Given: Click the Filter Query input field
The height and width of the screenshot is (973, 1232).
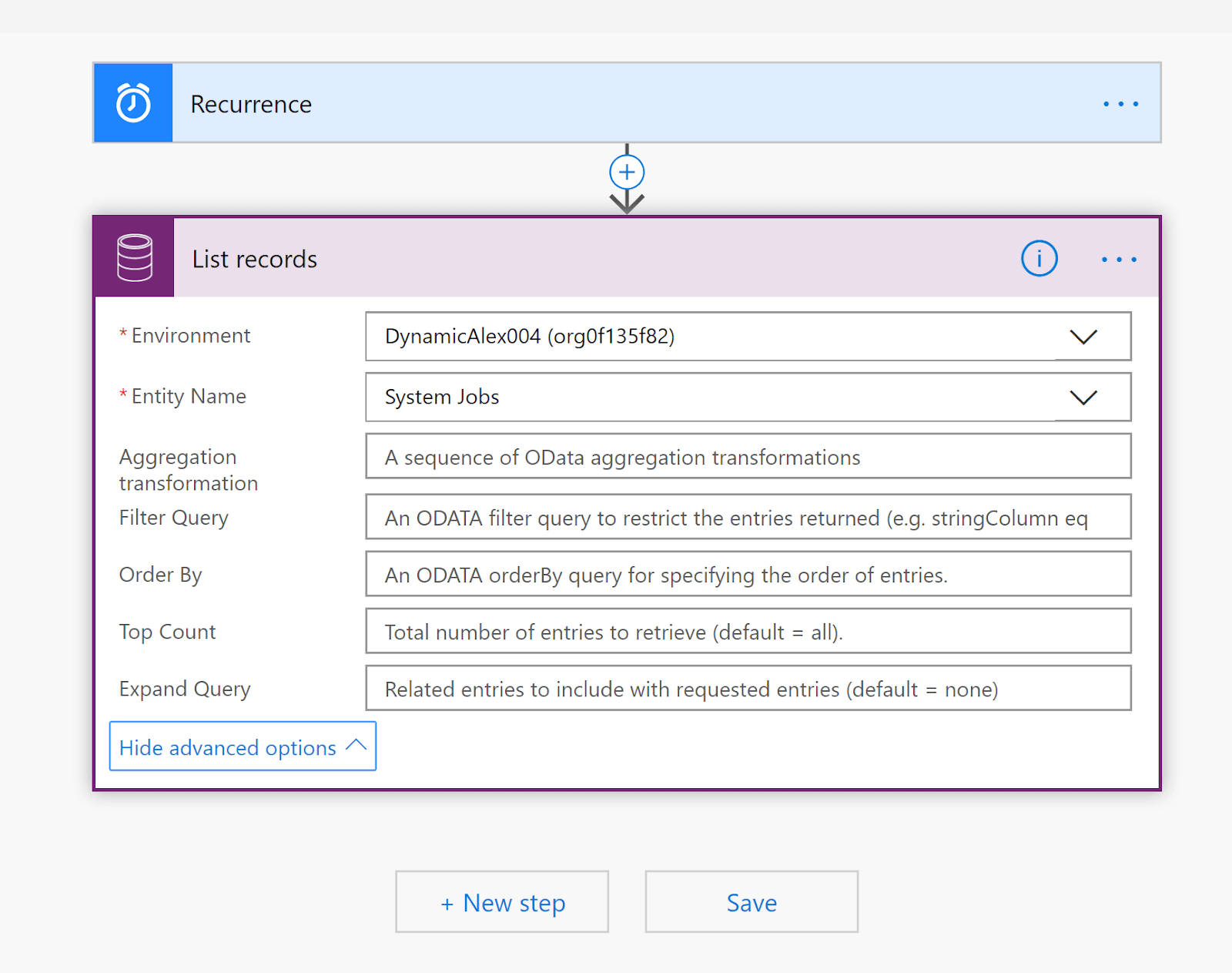Looking at the screenshot, I should pos(747,517).
